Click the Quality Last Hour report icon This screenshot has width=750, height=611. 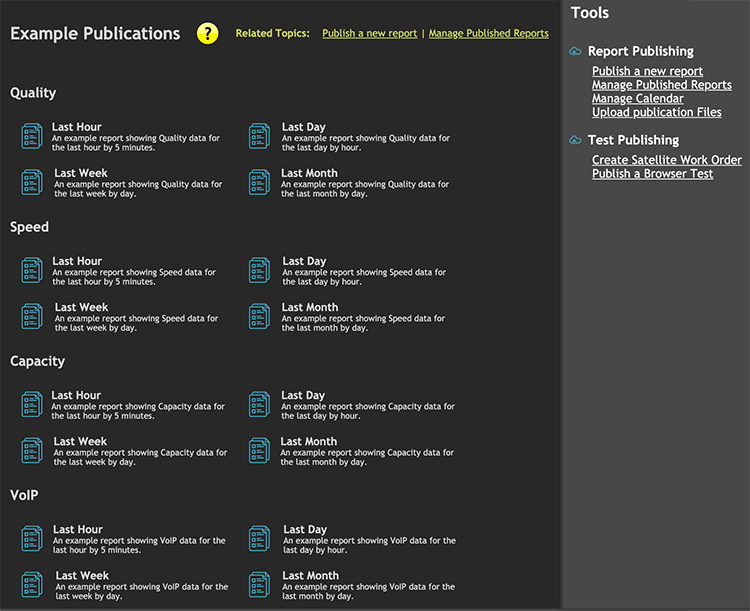pos(32,136)
